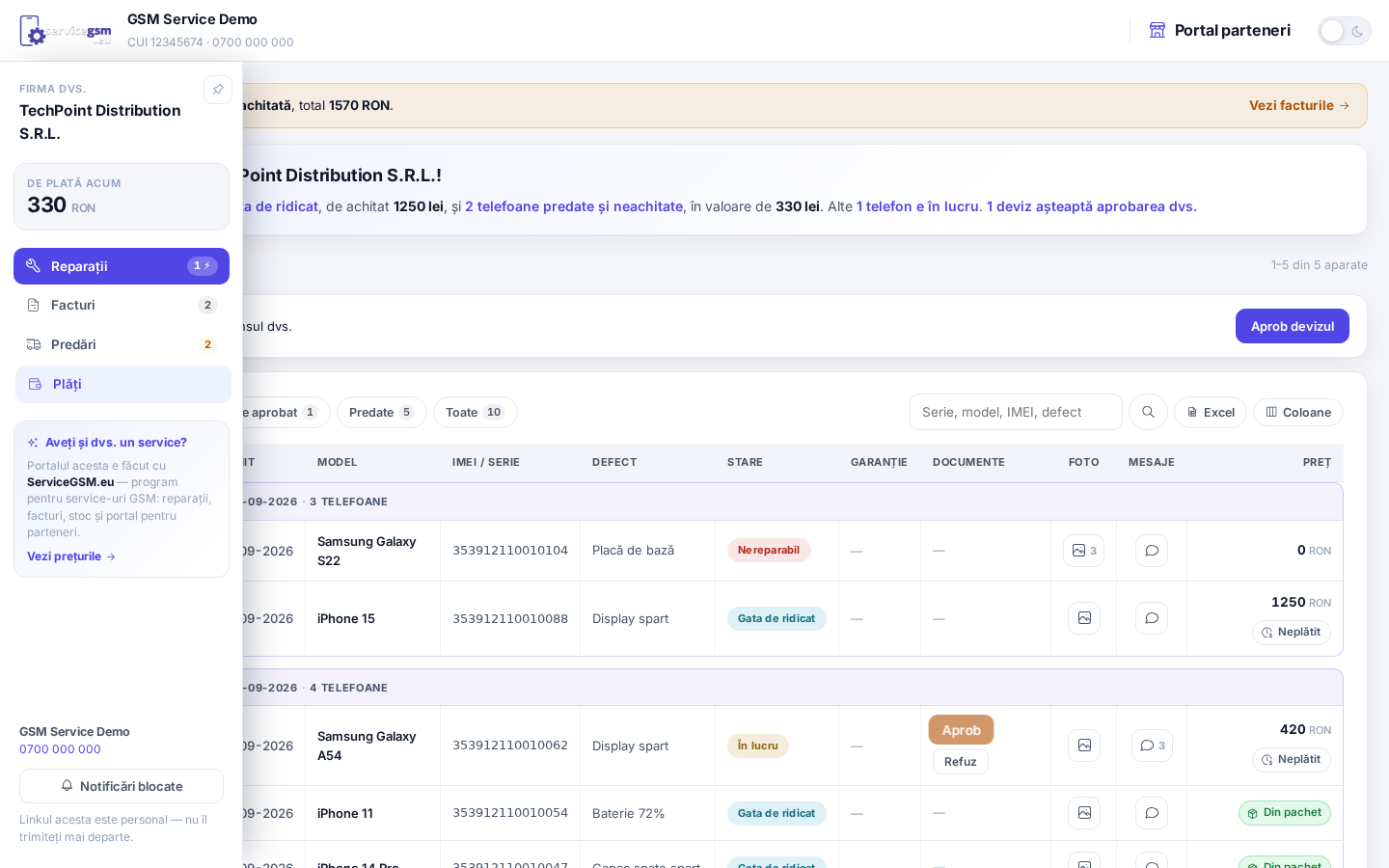This screenshot has height=868, width=1389.
Task: Refuse the Samsung Galaxy A54 quote with Refuz
Action: (x=961, y=762)
